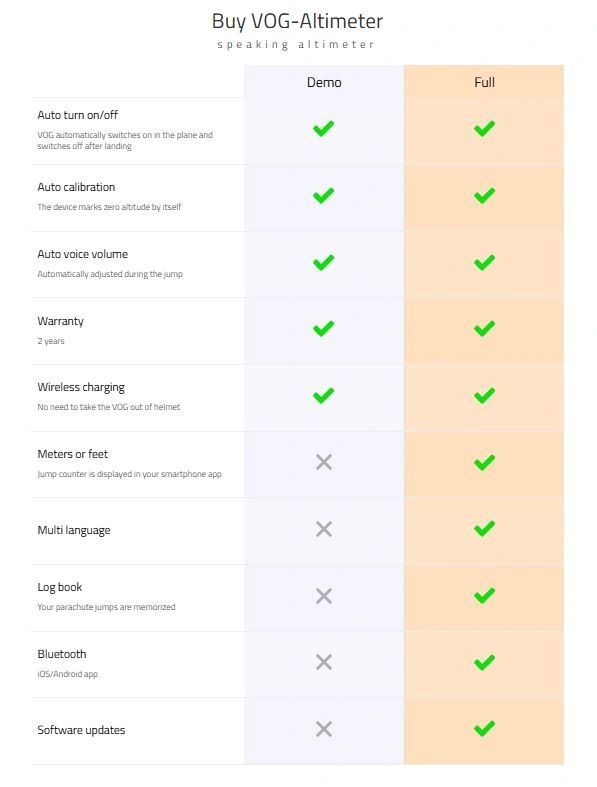Viewport: 597px width, 787px height.
Task: Click Full checkmark for Warranty row
Action: [x=484, y=329]
